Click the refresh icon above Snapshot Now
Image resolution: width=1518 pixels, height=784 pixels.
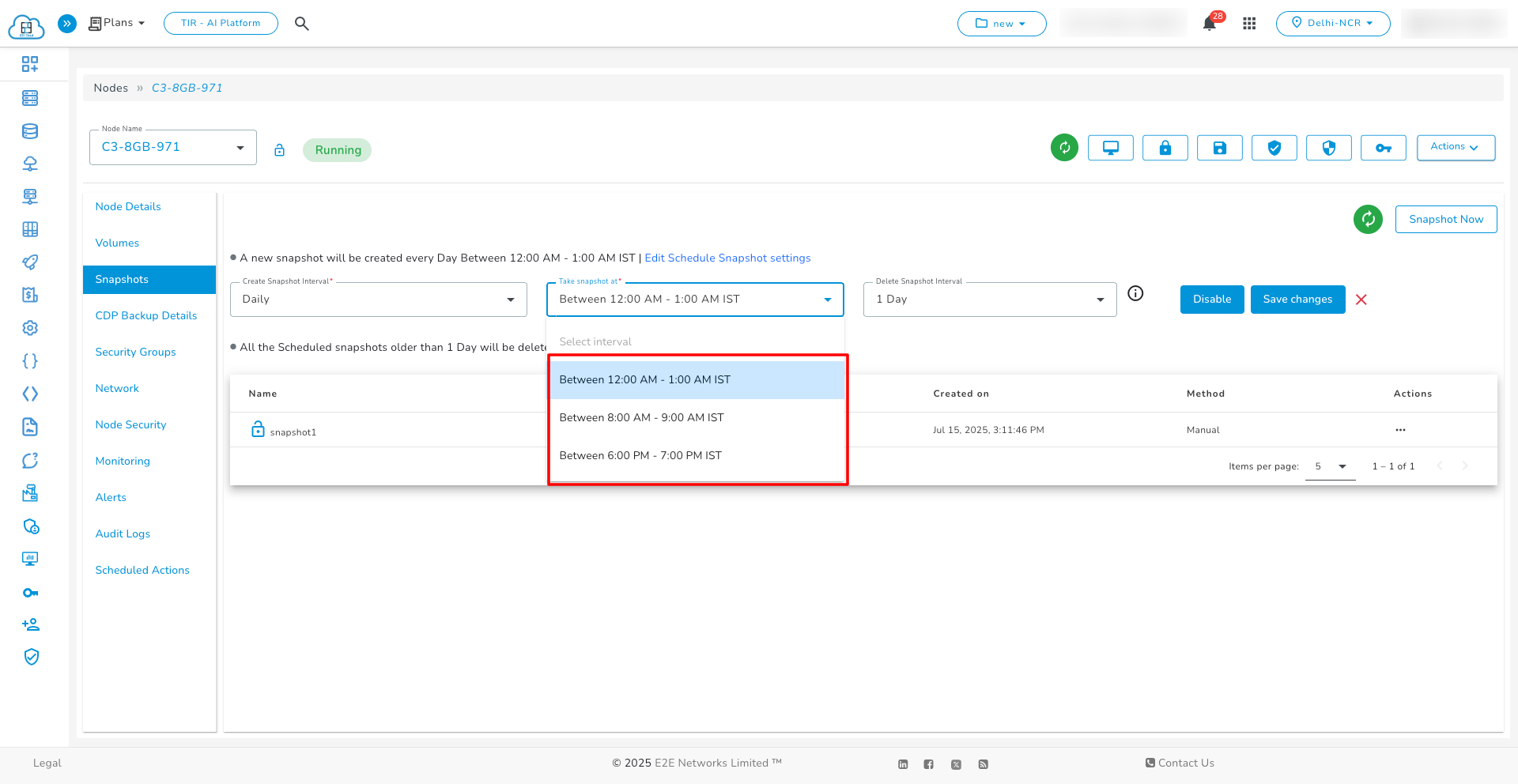click(1369, 219)
